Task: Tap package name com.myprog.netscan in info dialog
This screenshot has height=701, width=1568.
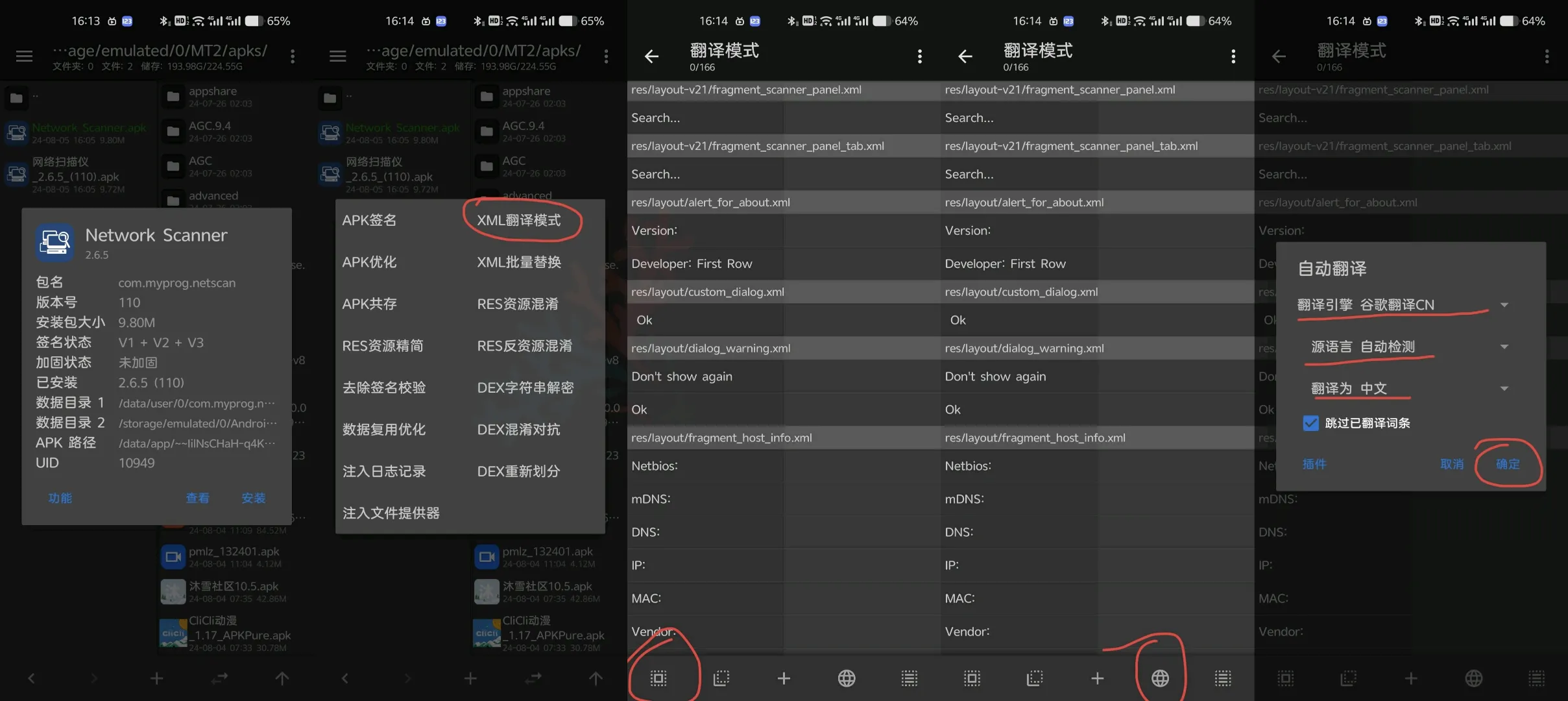Action: tap(176, 283)
